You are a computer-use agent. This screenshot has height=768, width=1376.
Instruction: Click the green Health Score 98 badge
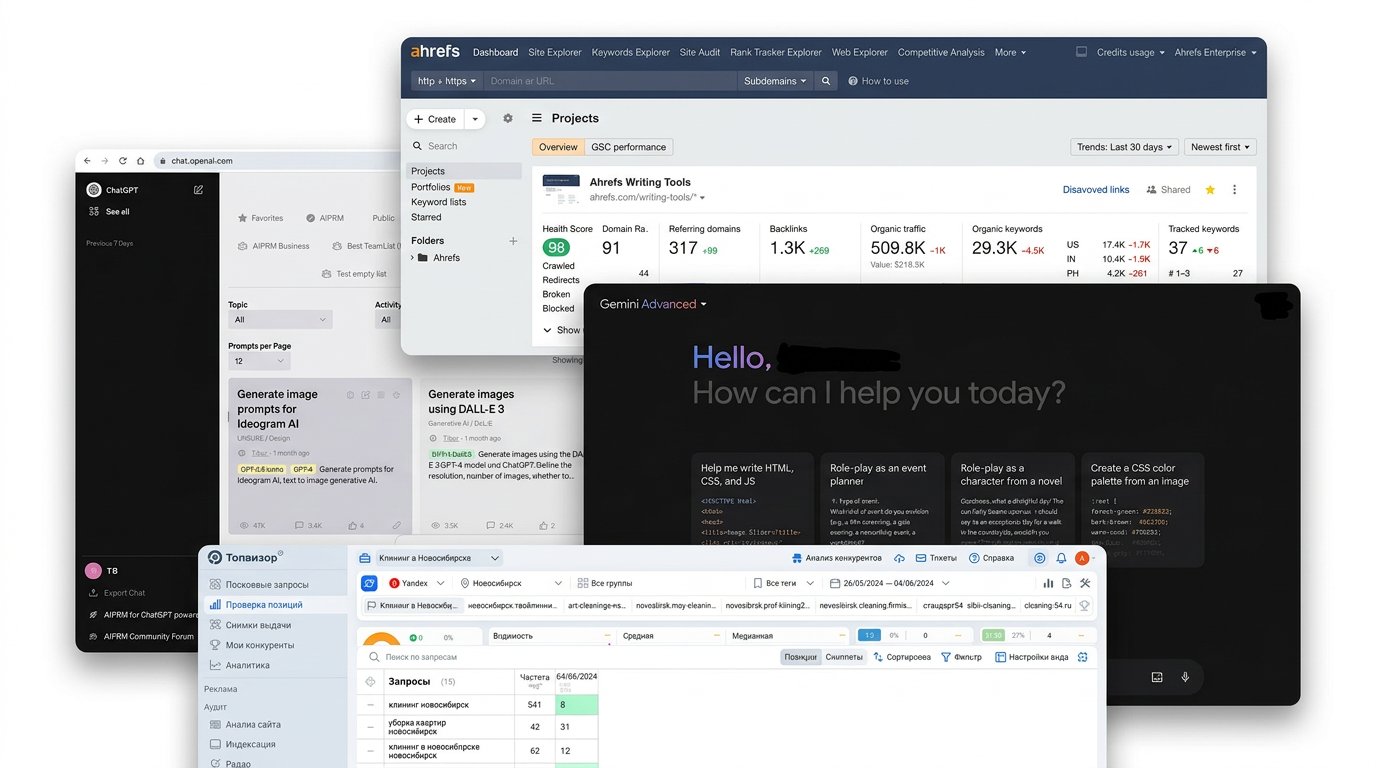[x=556, y=248]
